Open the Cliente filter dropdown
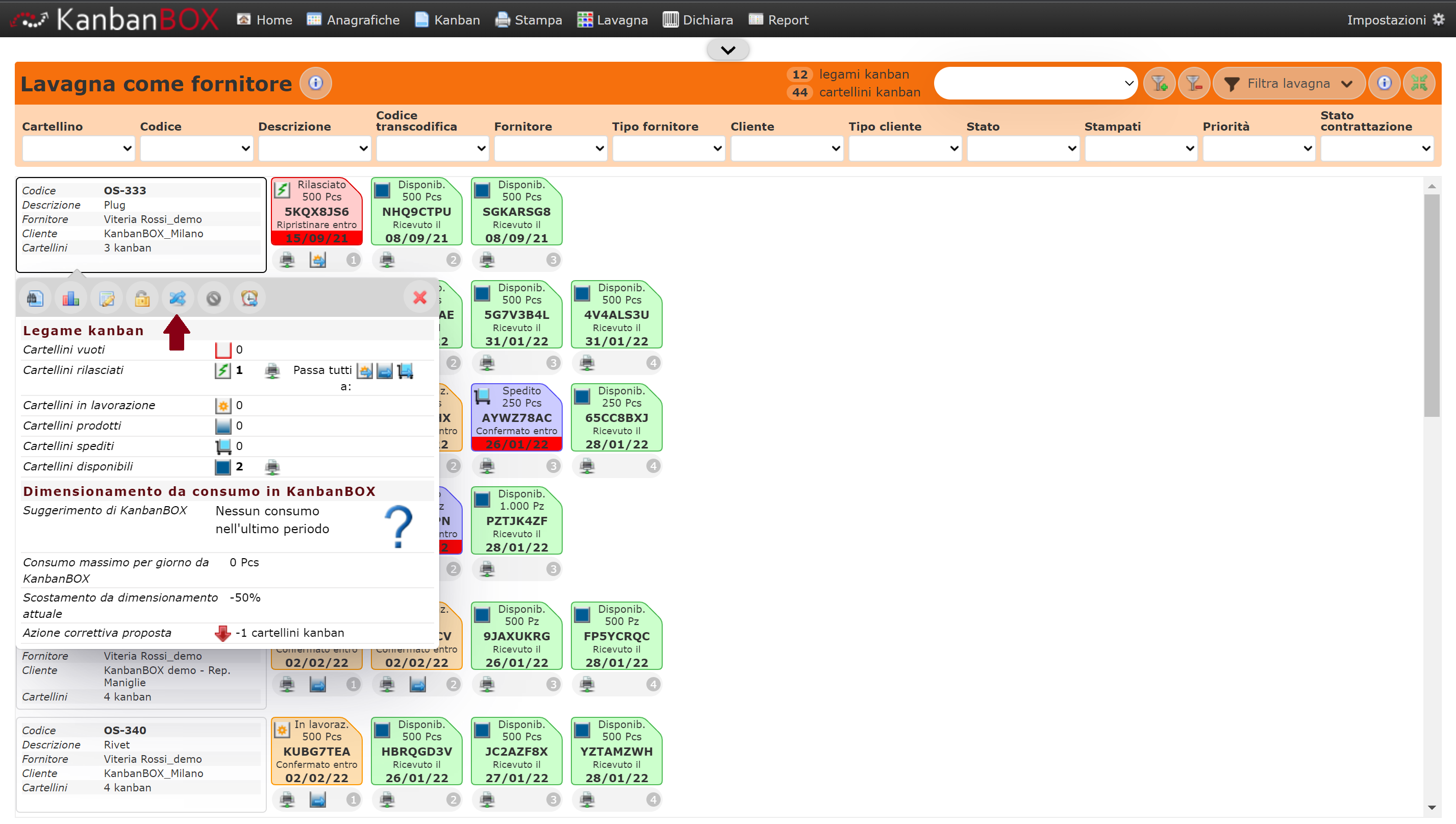The width and height of the screenshot is (1456, 824). (787, 148)
